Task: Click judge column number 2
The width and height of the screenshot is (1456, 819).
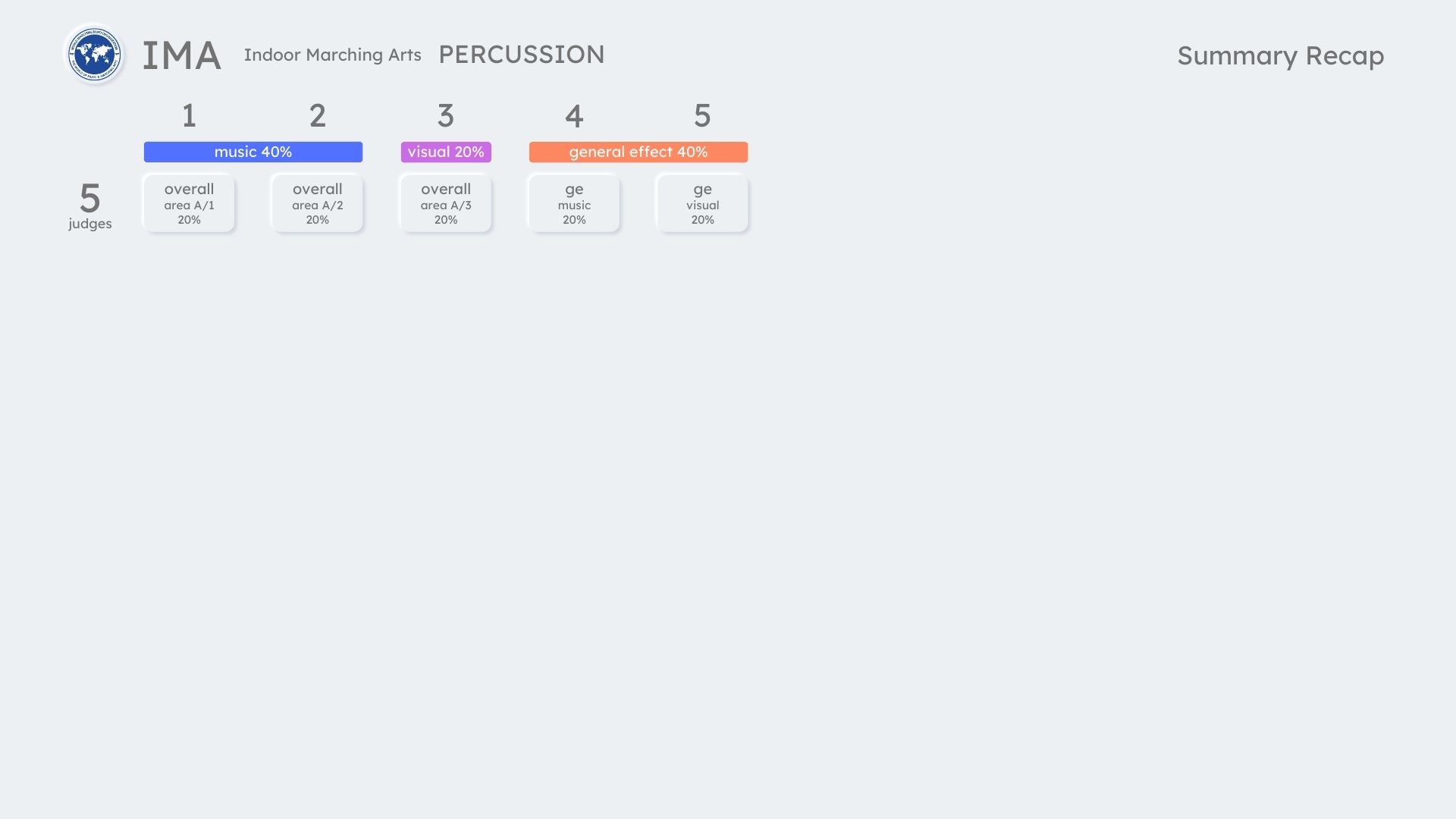Action: [x=317, y=116]
